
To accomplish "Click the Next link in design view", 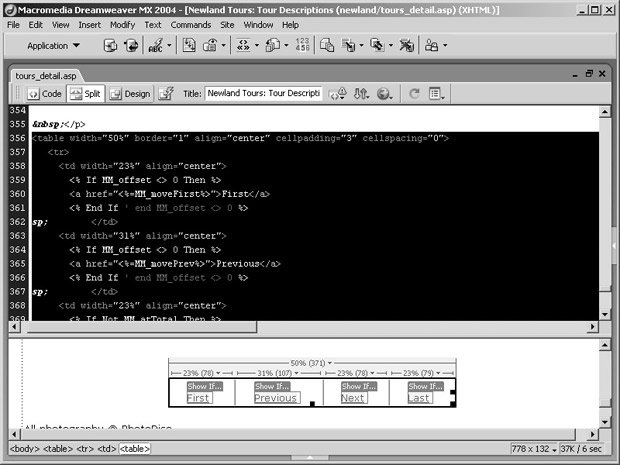I will coord(352,398).
